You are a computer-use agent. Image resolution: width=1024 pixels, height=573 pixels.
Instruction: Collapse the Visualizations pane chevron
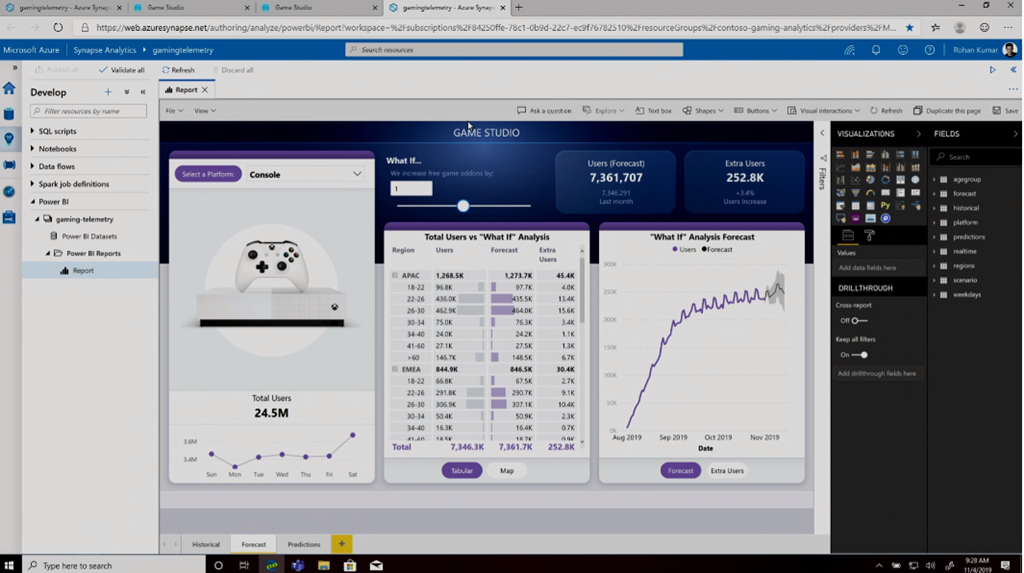(x=919, y=134)
